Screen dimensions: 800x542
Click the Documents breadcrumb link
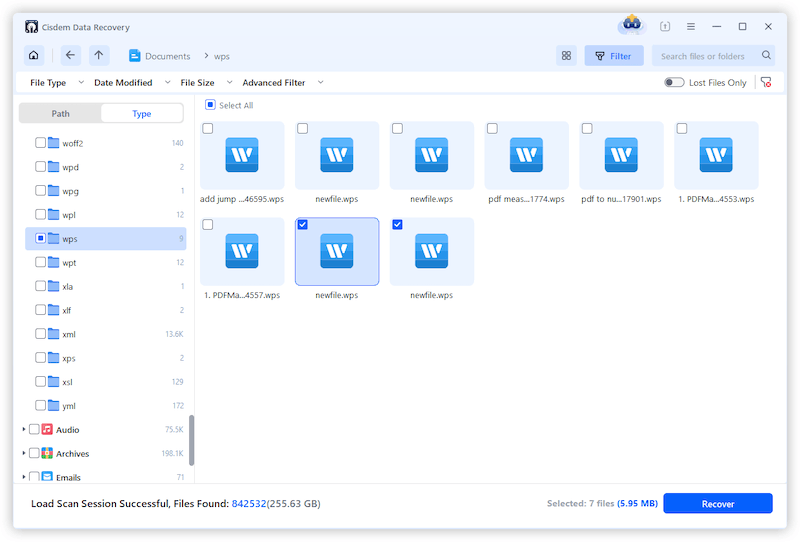tap(167, 56)
